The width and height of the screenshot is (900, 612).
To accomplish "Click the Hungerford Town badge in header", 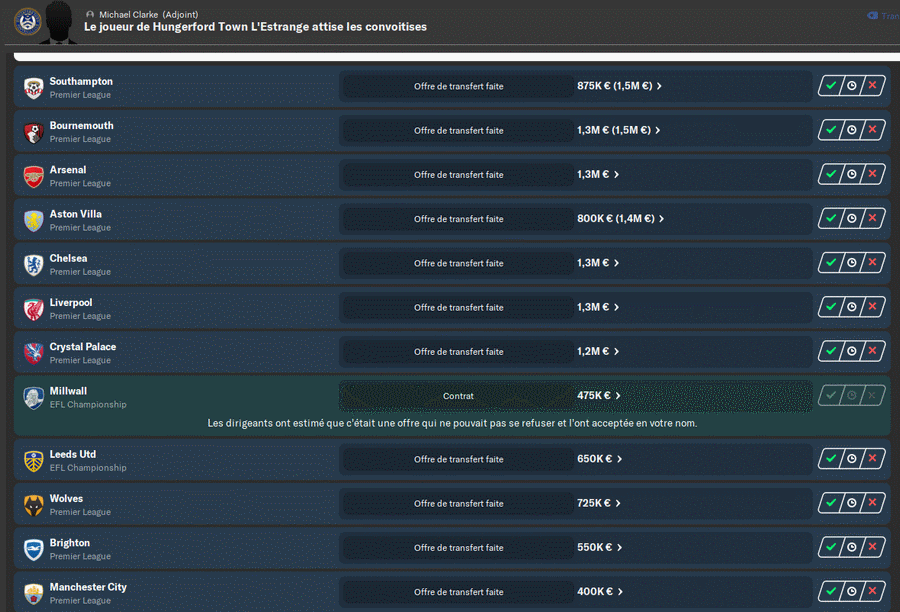I will 28,20.
